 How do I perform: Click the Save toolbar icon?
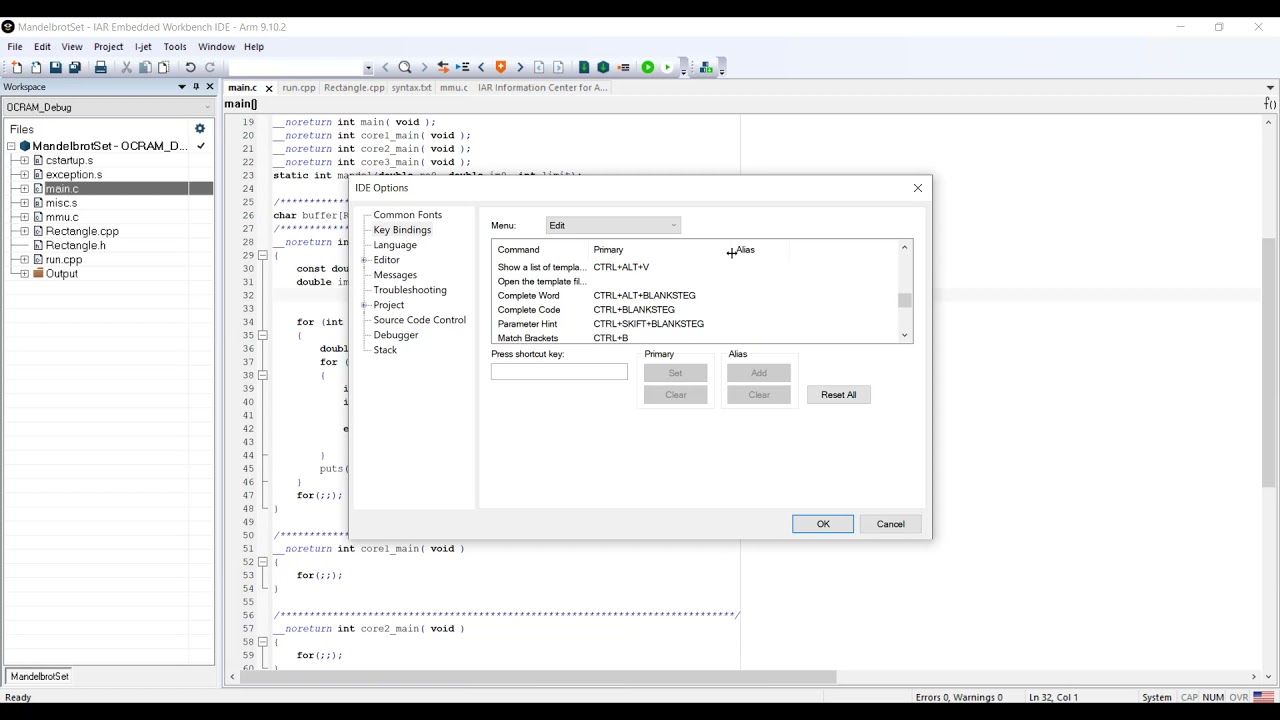pos(55,67)
